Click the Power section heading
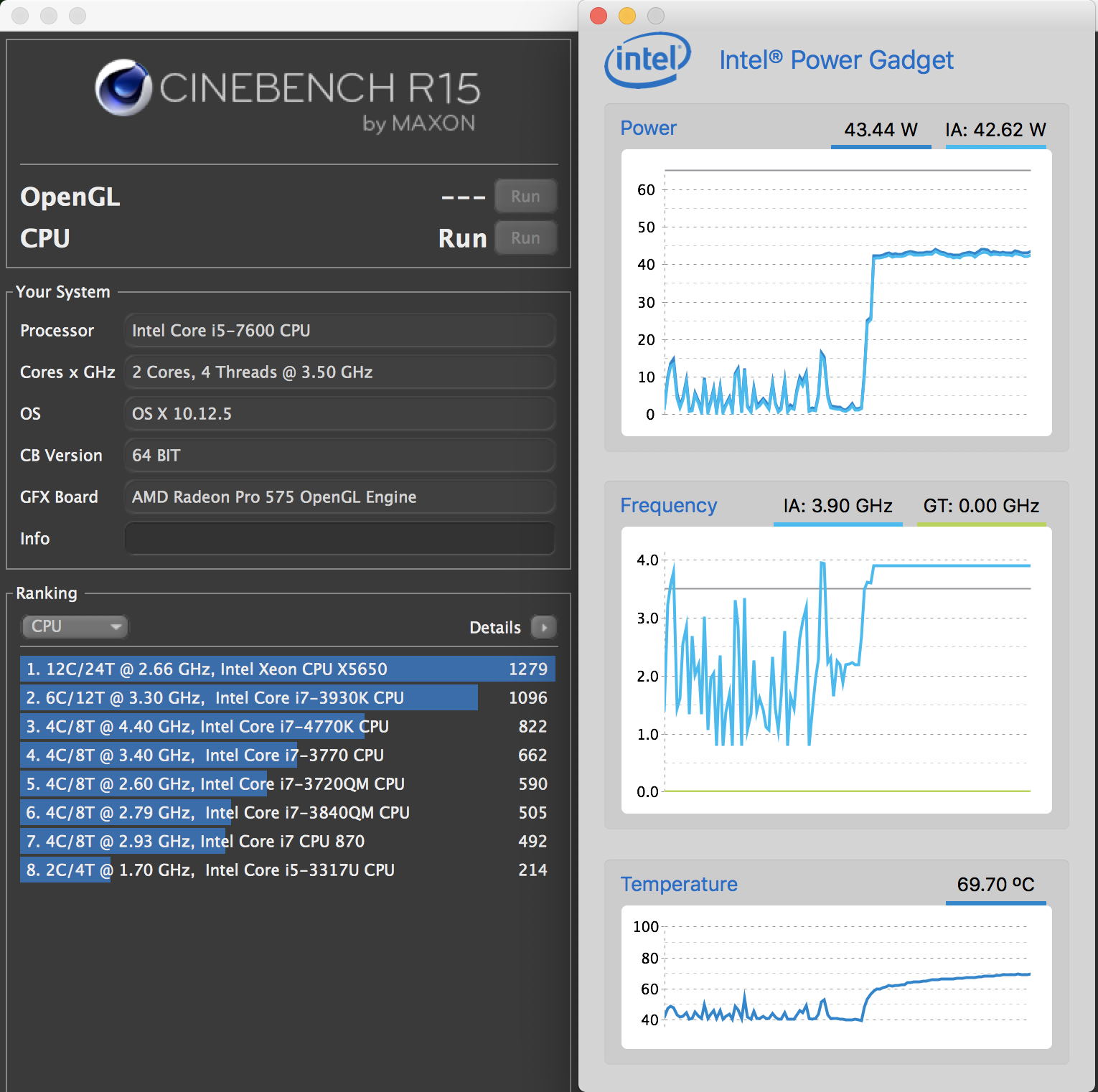Screen dimensions: 1098x1092 [x=649, y=128]
